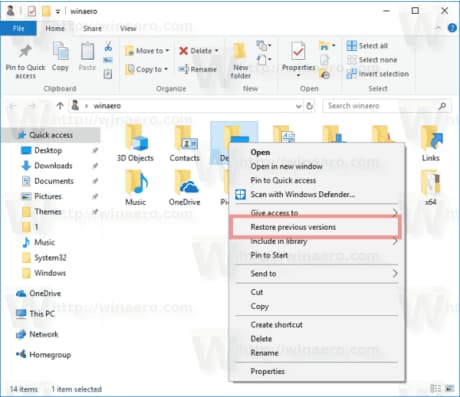This screenshot has height=397, width=460.
Task: Click Select all in ribbon
Action: (367, 46)
